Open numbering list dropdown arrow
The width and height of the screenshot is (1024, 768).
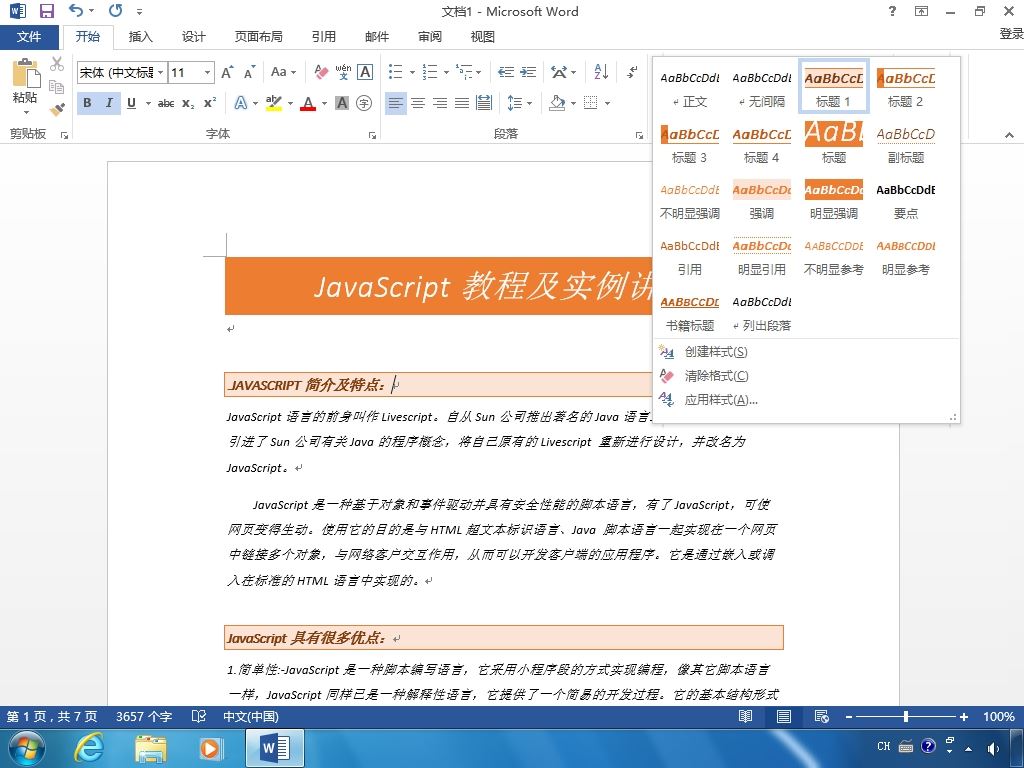point(446,72)
